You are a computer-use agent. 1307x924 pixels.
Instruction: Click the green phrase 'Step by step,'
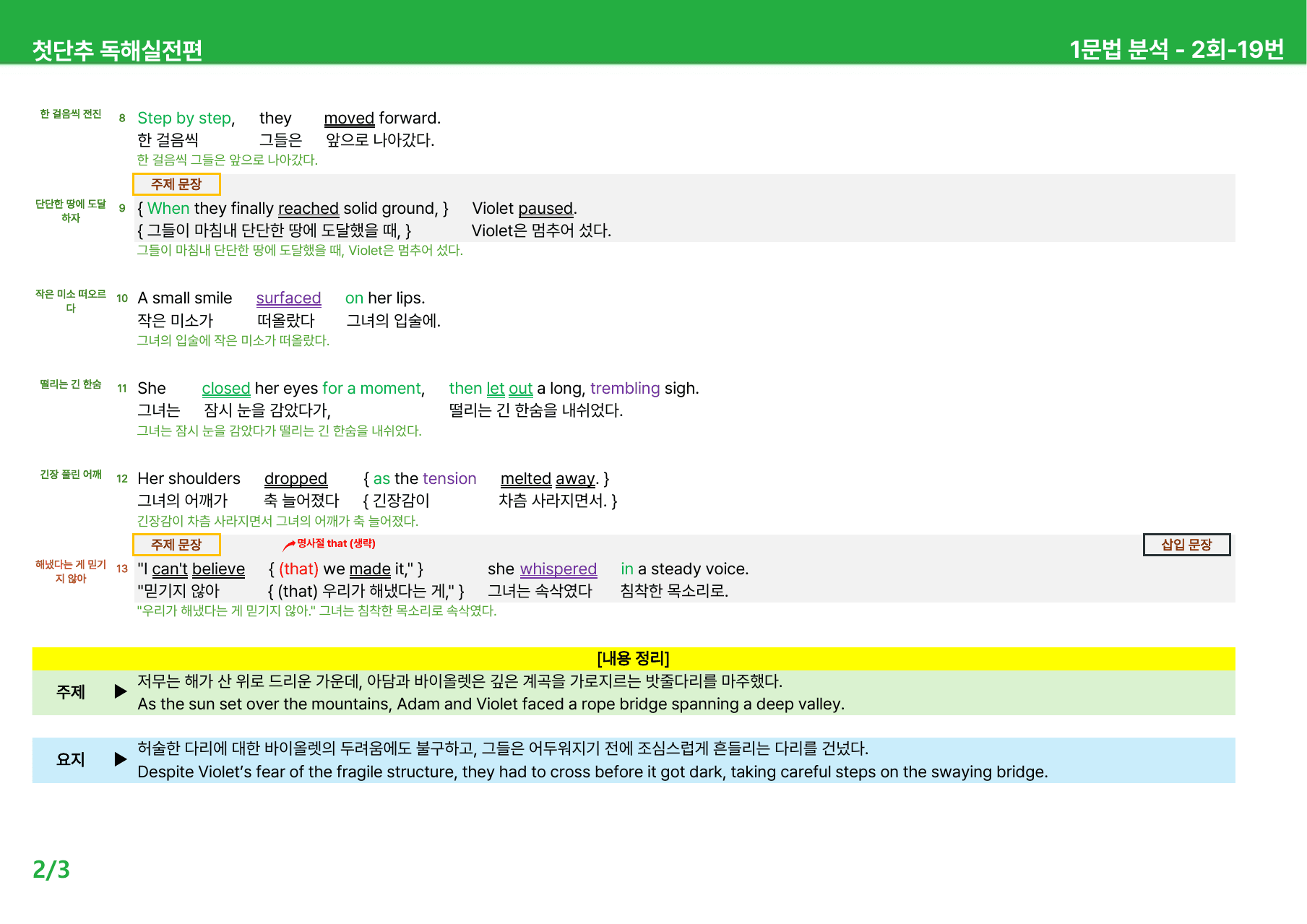(x=186, y=118)
